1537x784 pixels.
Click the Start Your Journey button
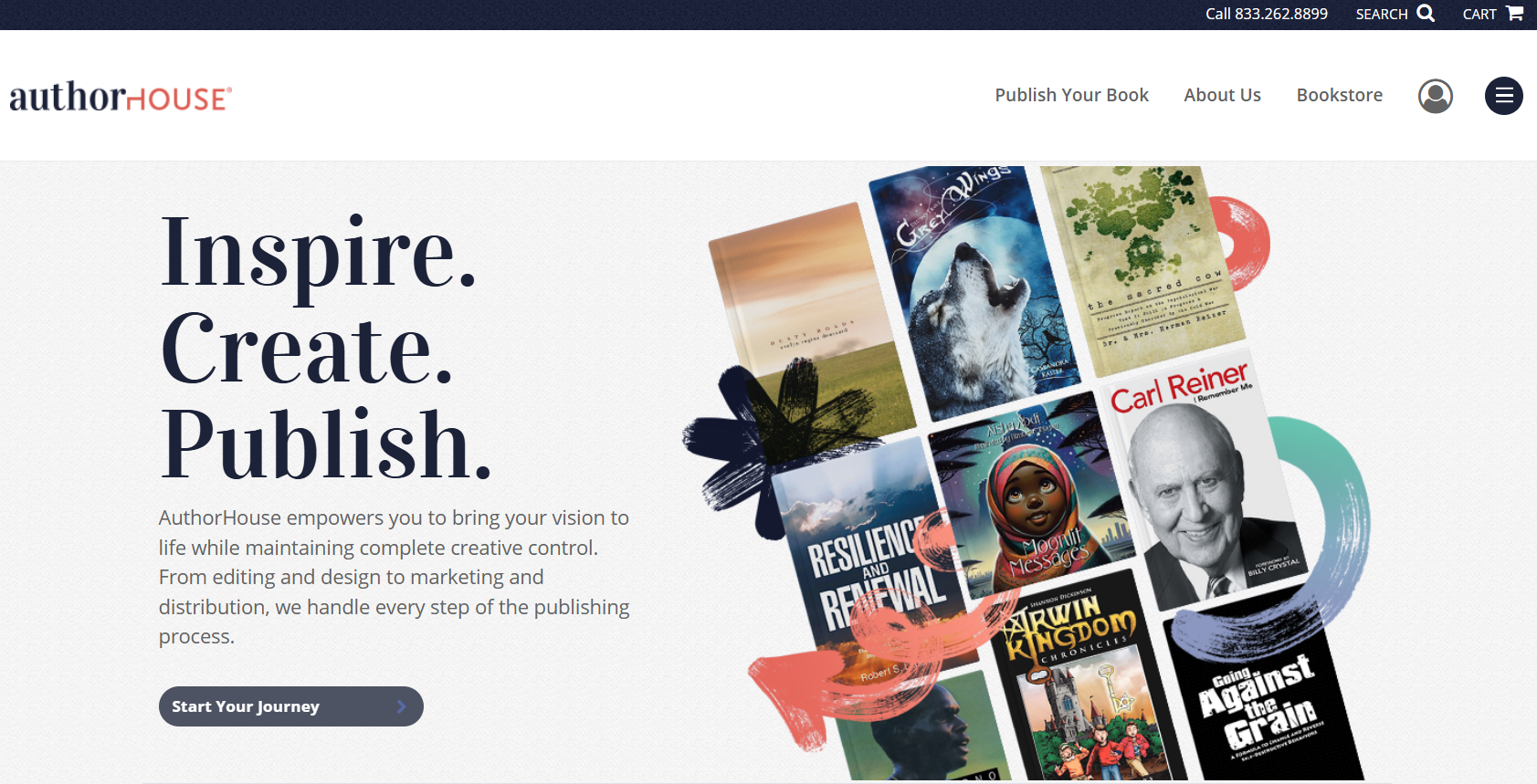(x=291, y=706)
